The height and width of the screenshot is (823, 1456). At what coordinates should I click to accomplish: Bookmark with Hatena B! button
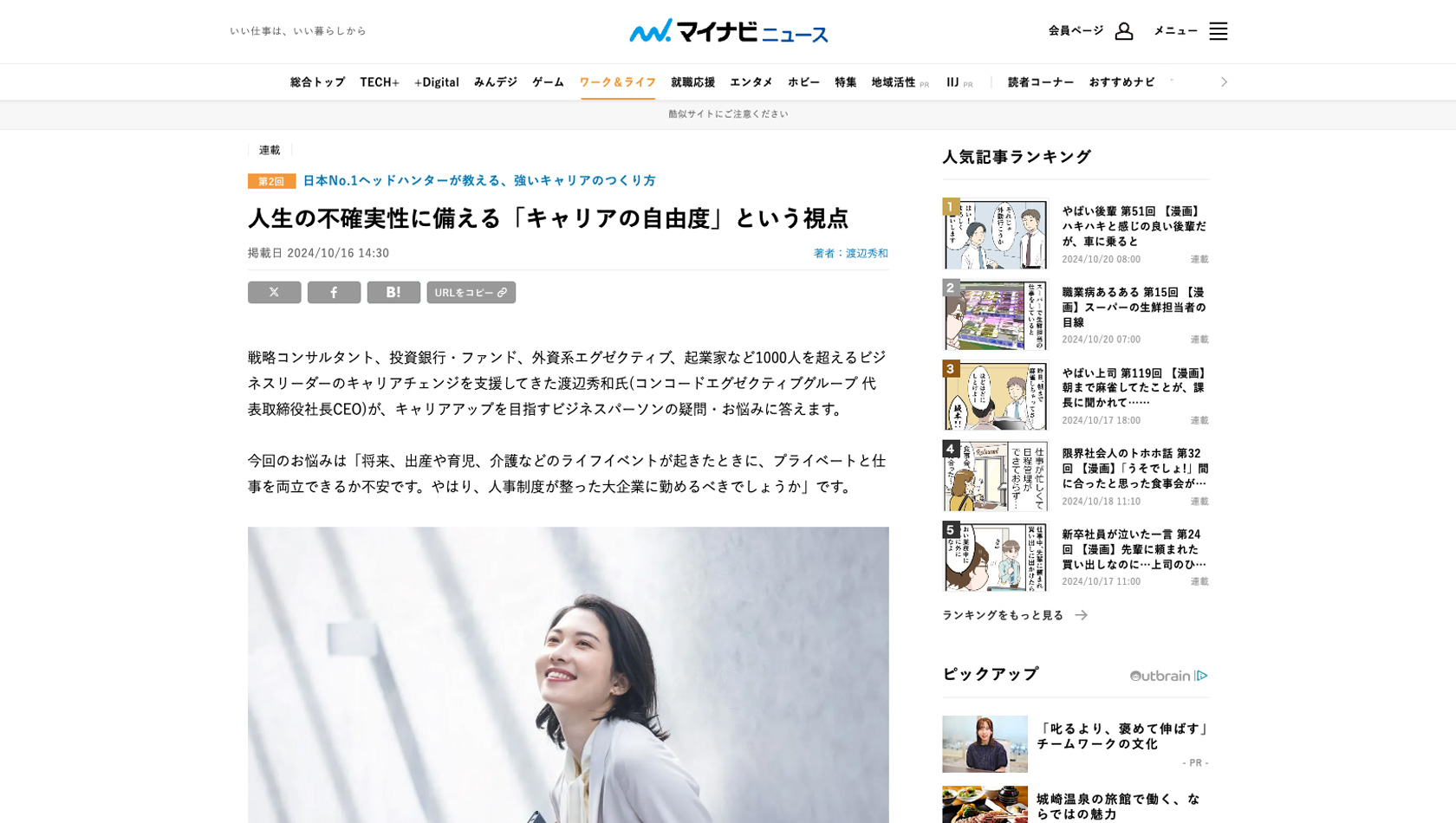[x=393, y=293]
